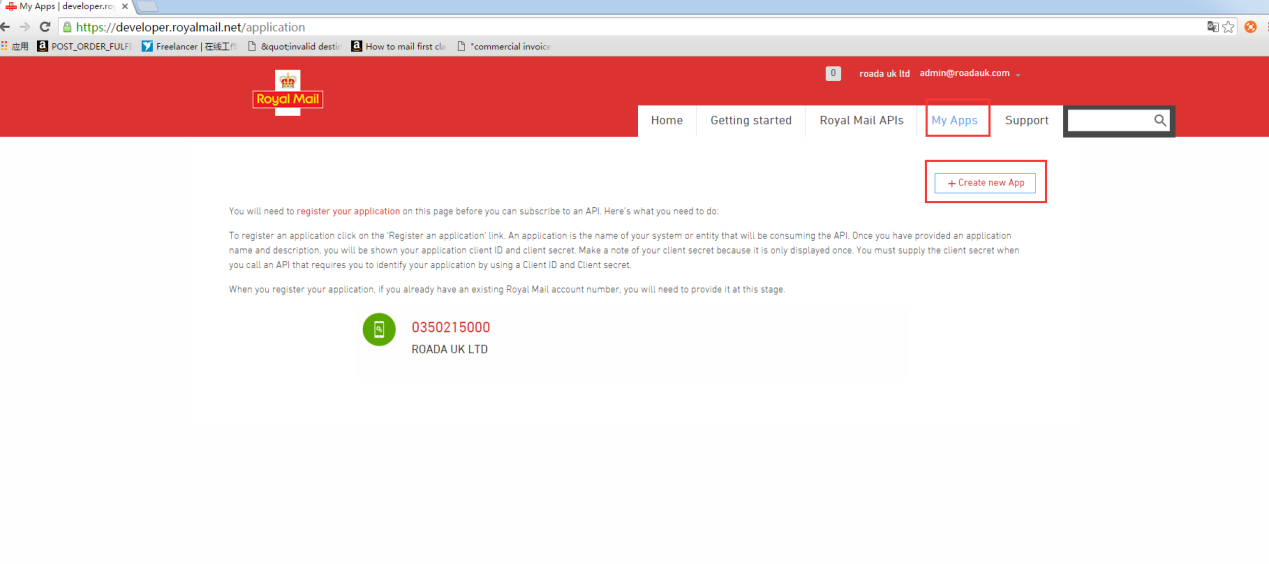Open the notification counter badge showing 0
Image resolution: width=1269 pixels, height=564 pixels.
point(833,73)
